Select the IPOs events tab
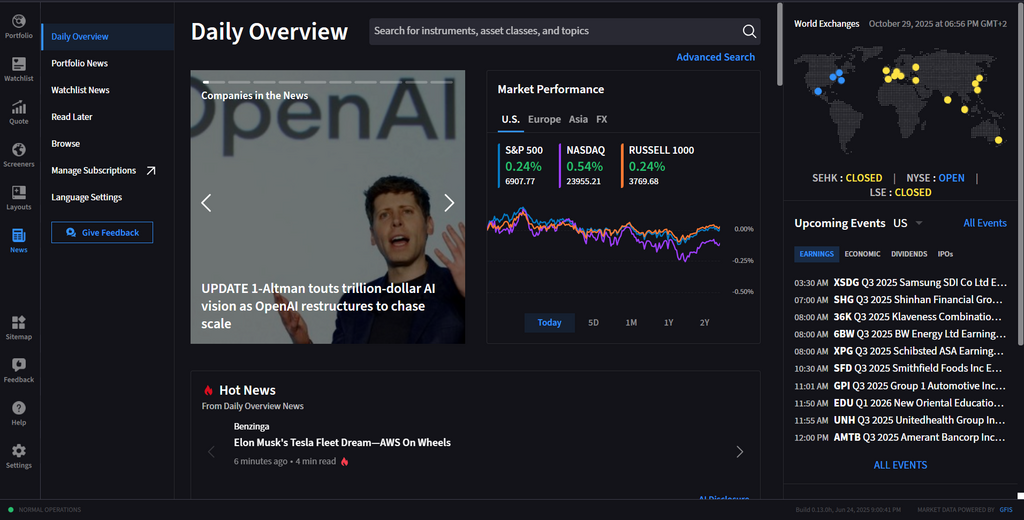This screenshot has width=1024, height=520. click(x=945, y=254)
